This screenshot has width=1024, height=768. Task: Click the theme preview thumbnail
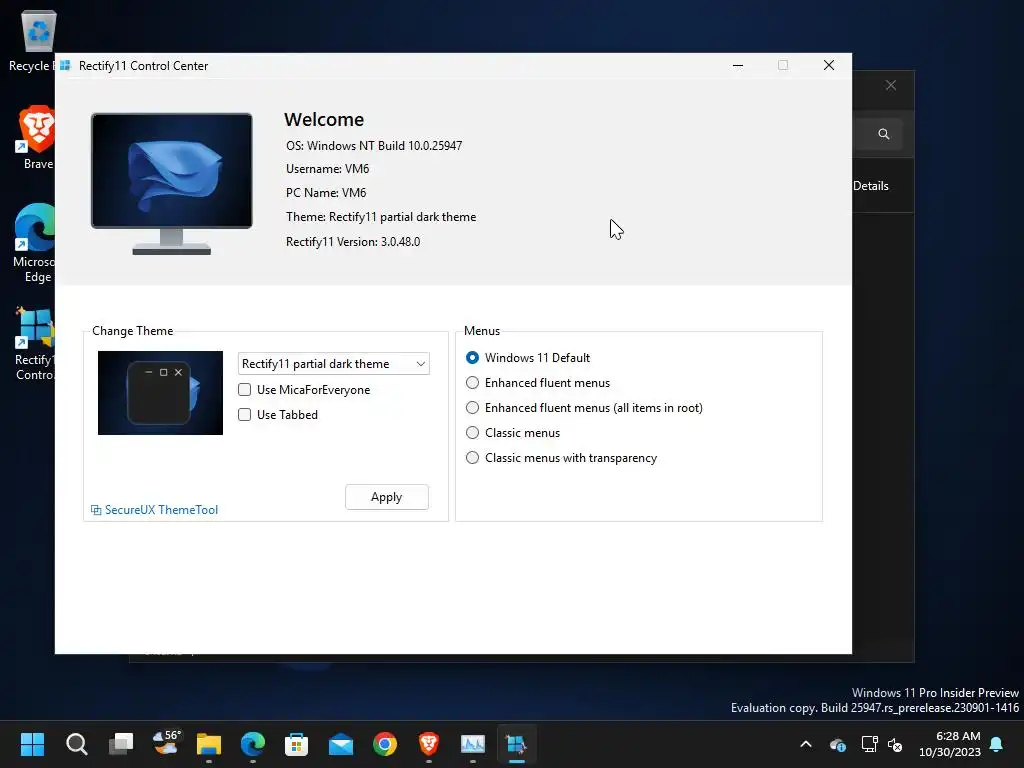click(x=160, y=392)
